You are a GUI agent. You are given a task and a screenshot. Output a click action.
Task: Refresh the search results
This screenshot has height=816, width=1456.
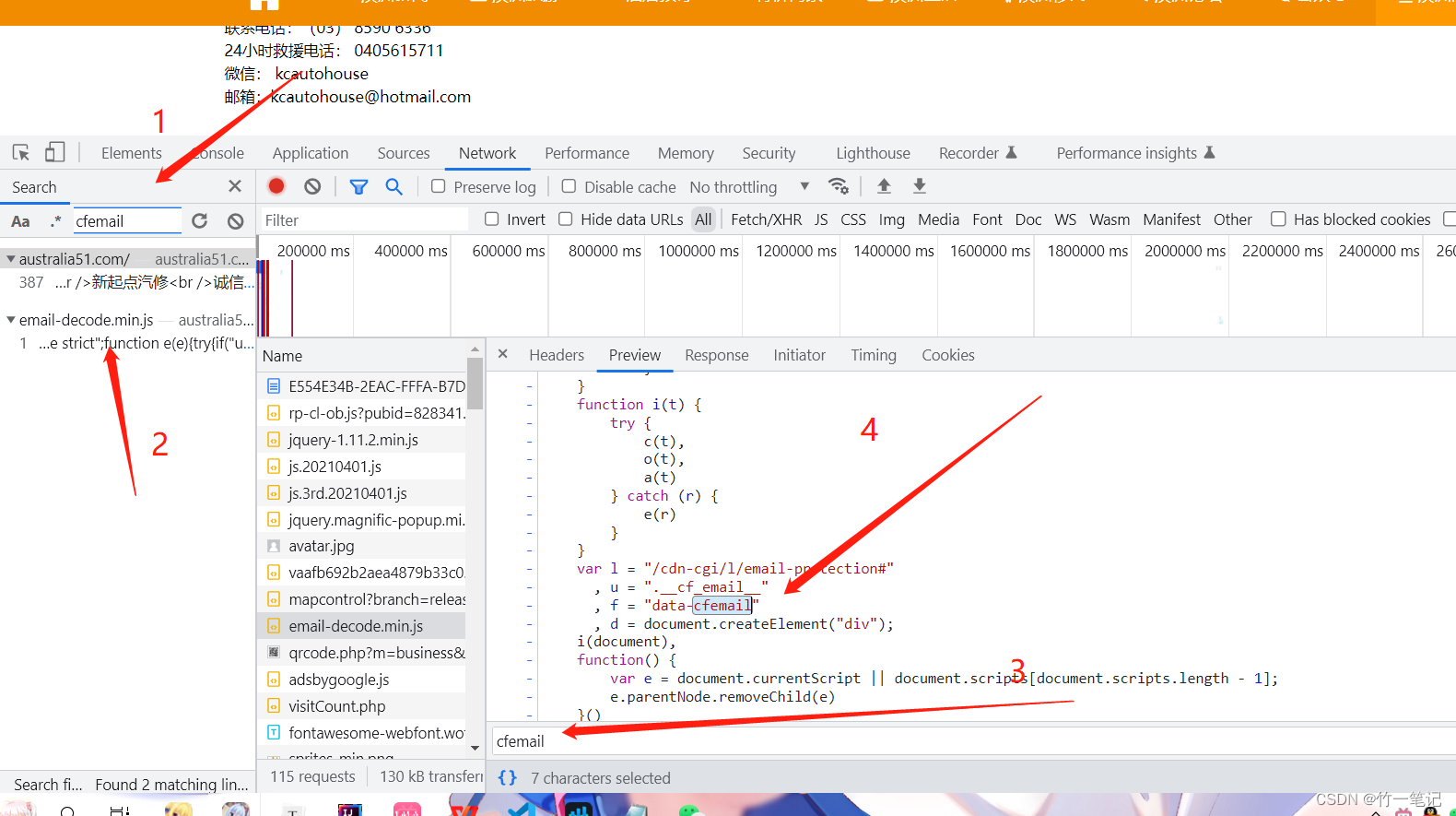tap(200, 221)
